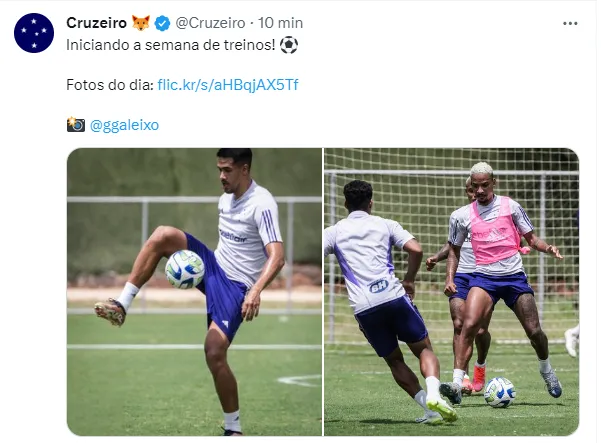
Task: Open the @ggaleixo photographer mention
Action: (124, 125)
